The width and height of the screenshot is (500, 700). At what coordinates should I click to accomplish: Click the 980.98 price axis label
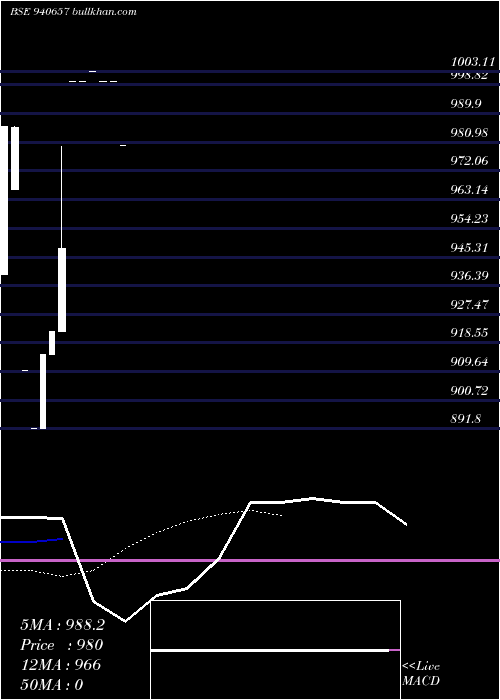[x=469, y=133]
